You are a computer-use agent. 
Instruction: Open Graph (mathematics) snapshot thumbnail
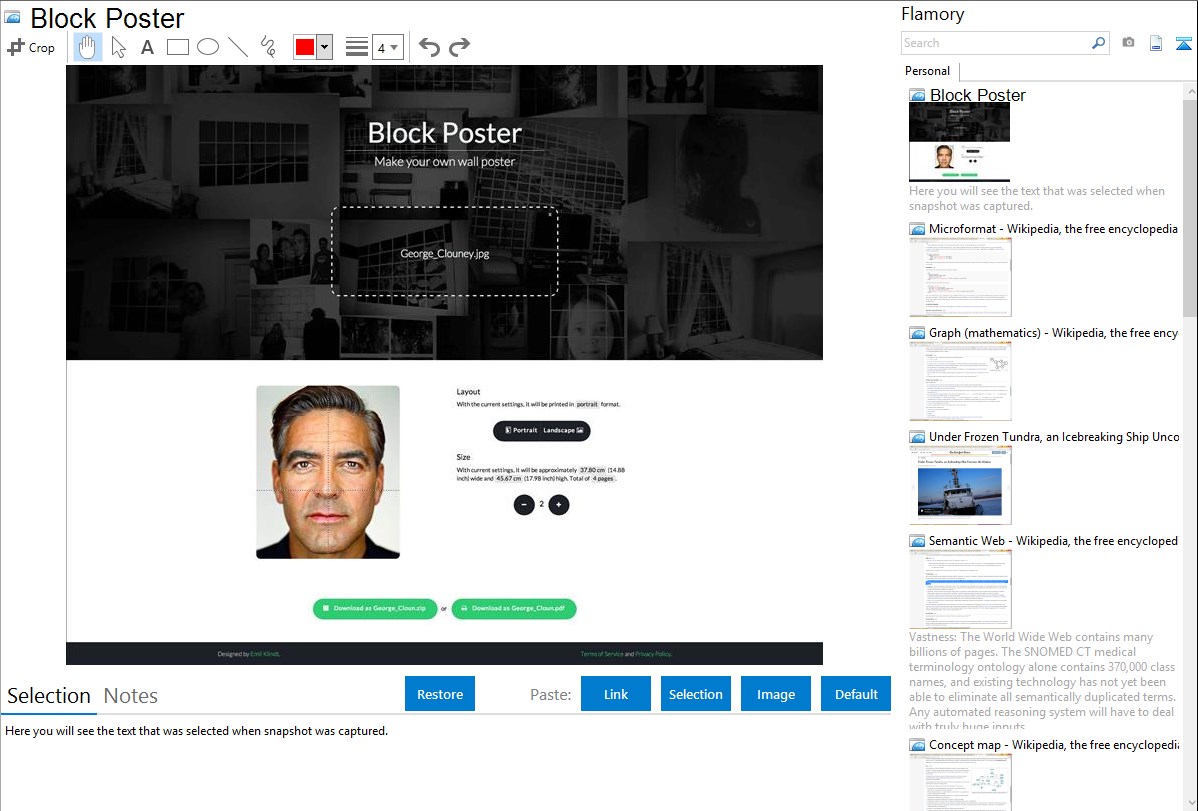(x=960, y=381)
